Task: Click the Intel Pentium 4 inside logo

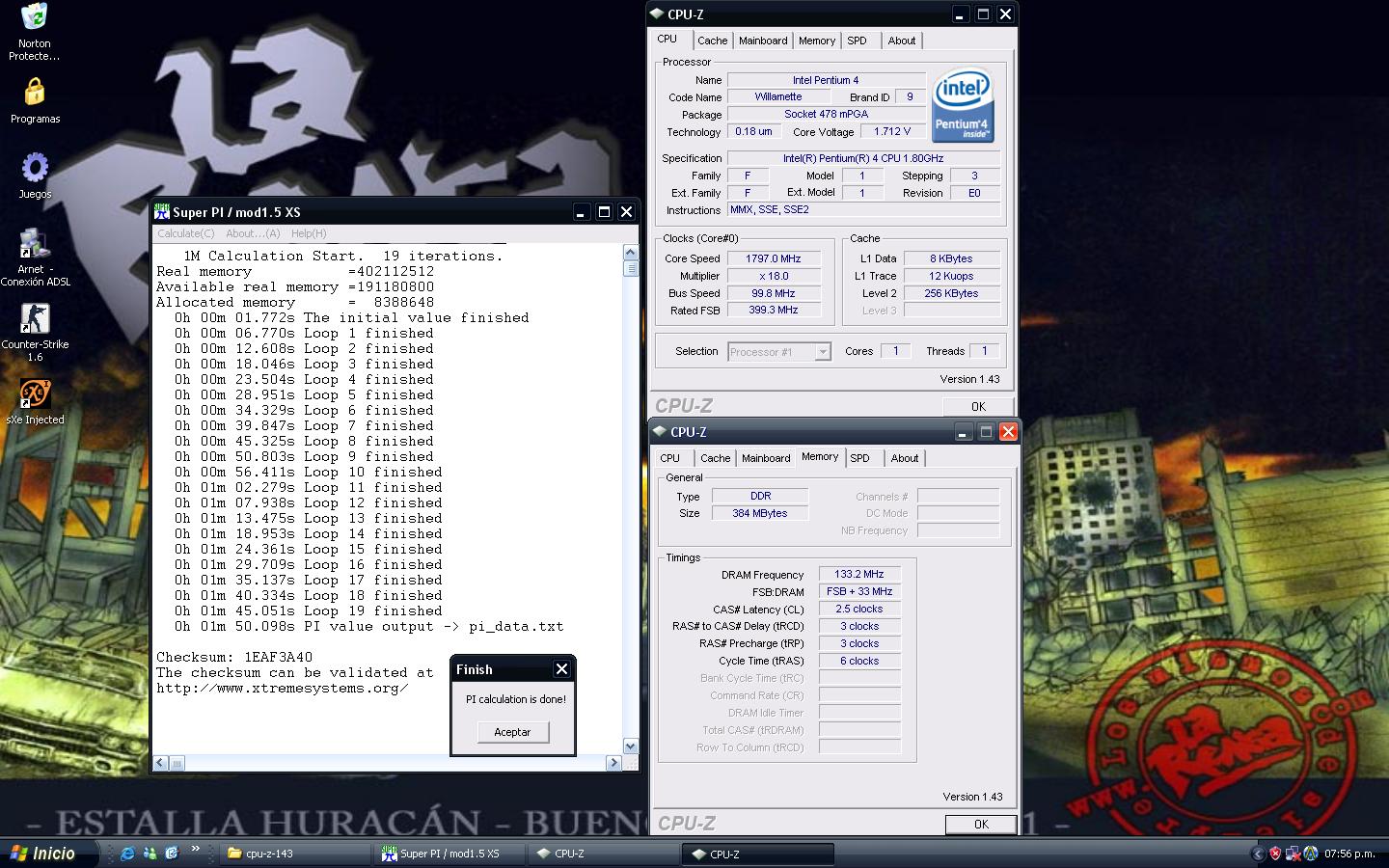Action: (x=963, y=105)
